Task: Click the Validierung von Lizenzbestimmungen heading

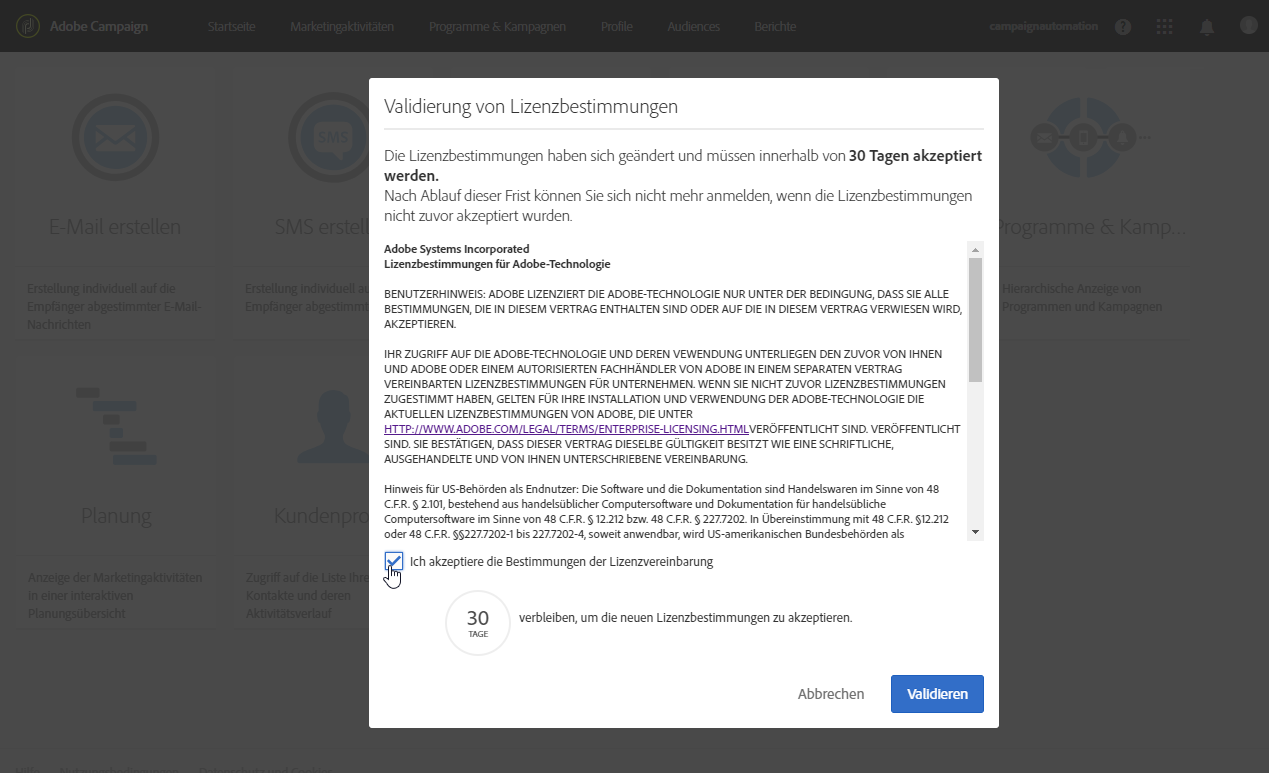Action: point(531,106)
